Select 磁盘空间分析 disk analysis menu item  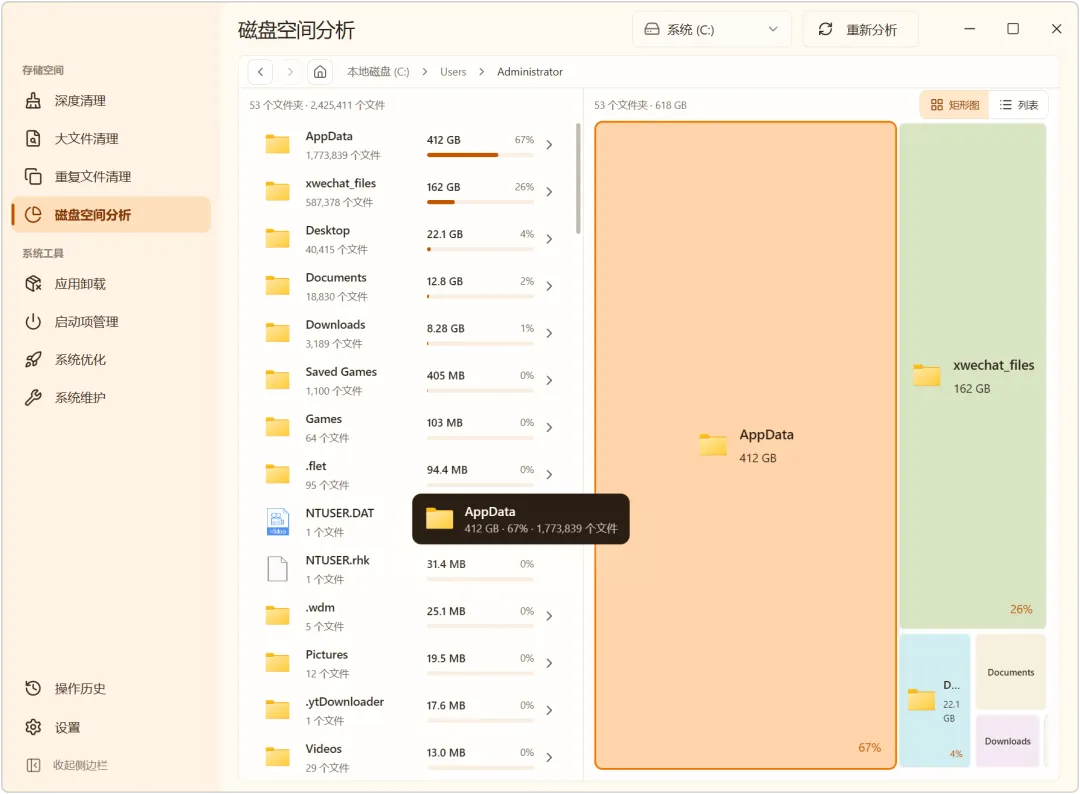[x=111, y=215]
